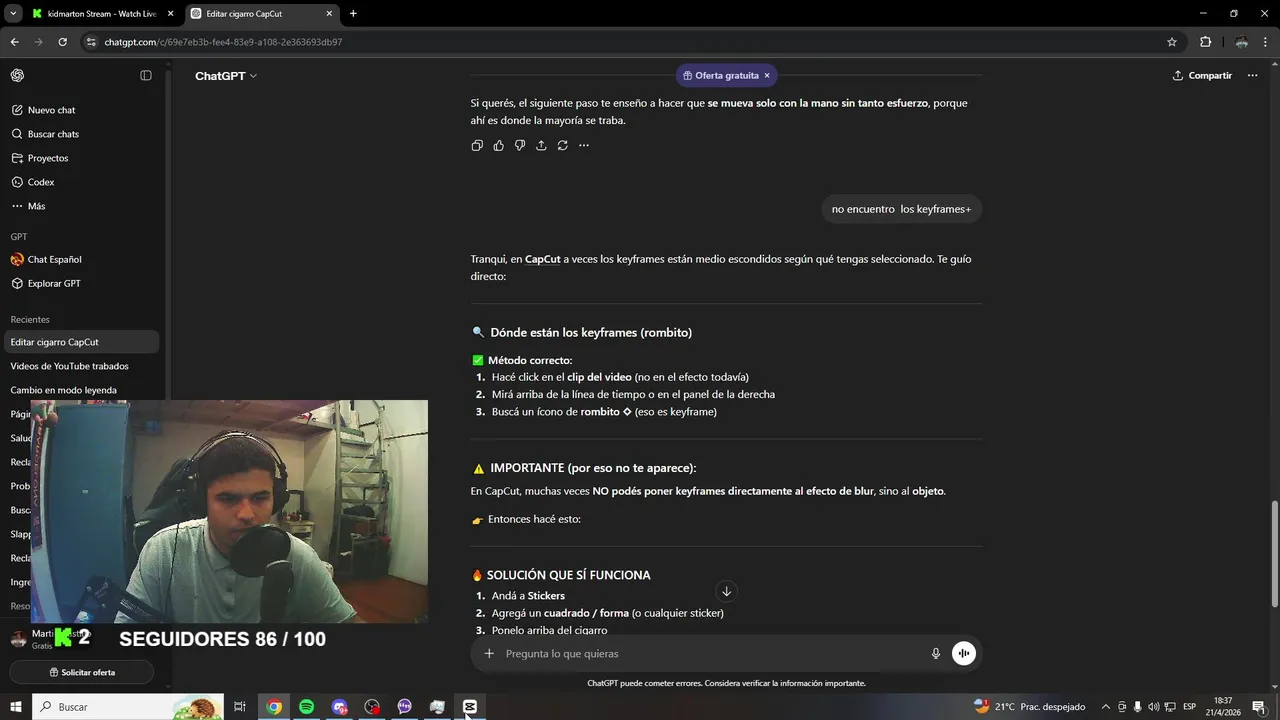Click the plus attach button in the composer
The image size is (1280, 720).
489,653
